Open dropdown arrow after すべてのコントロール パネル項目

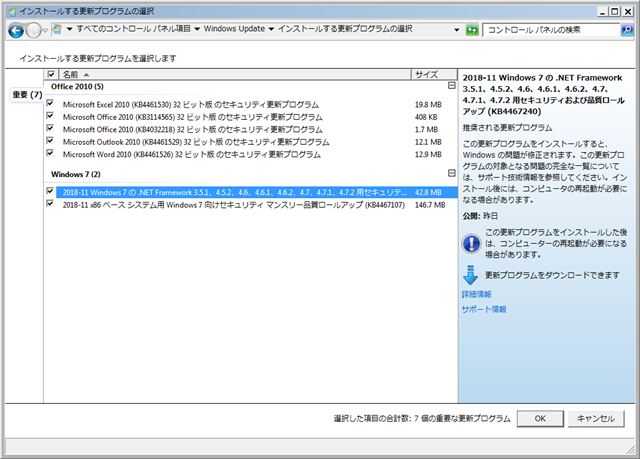[197, 29]
